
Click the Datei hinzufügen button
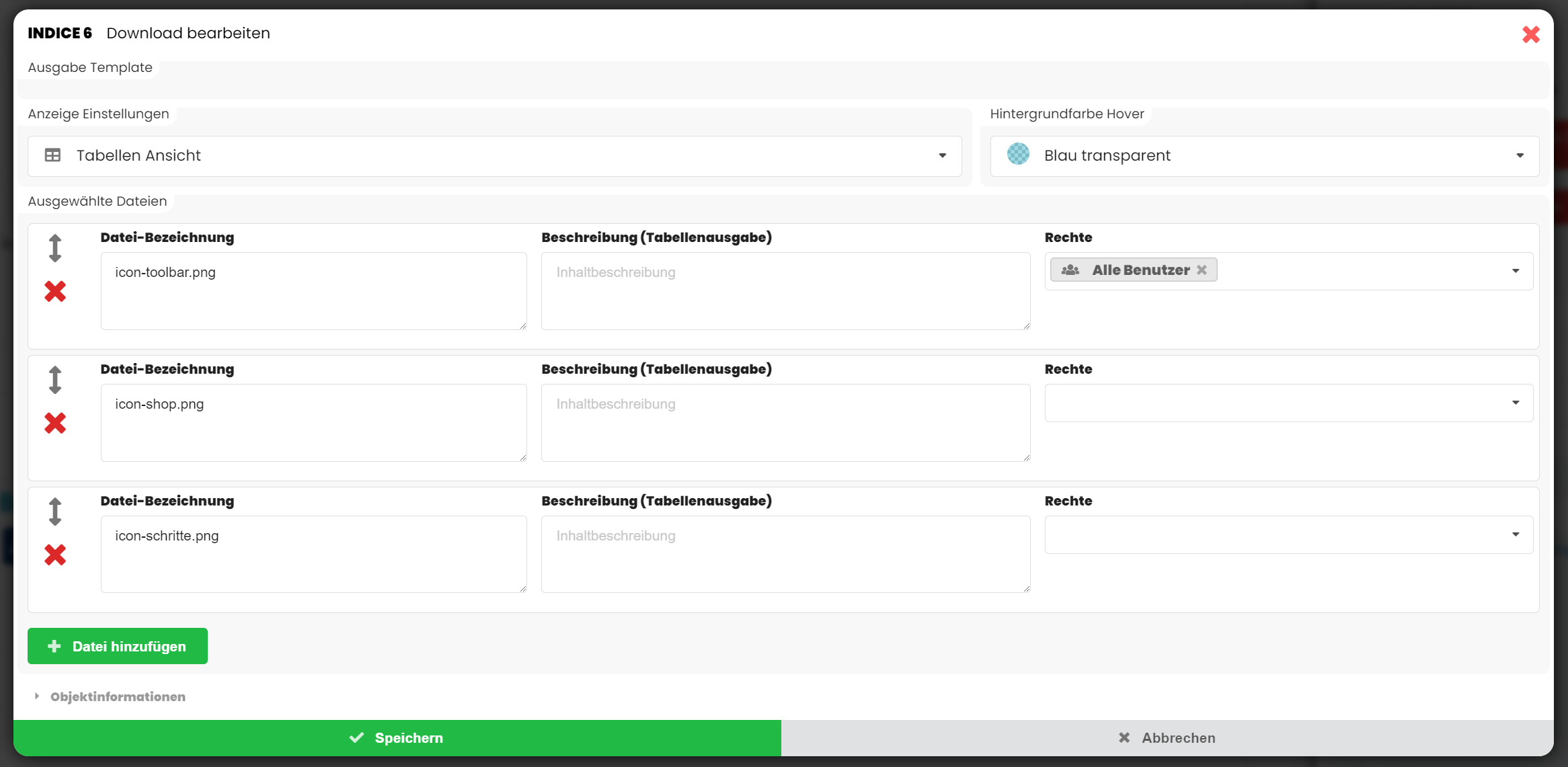[x=118, y=646]
